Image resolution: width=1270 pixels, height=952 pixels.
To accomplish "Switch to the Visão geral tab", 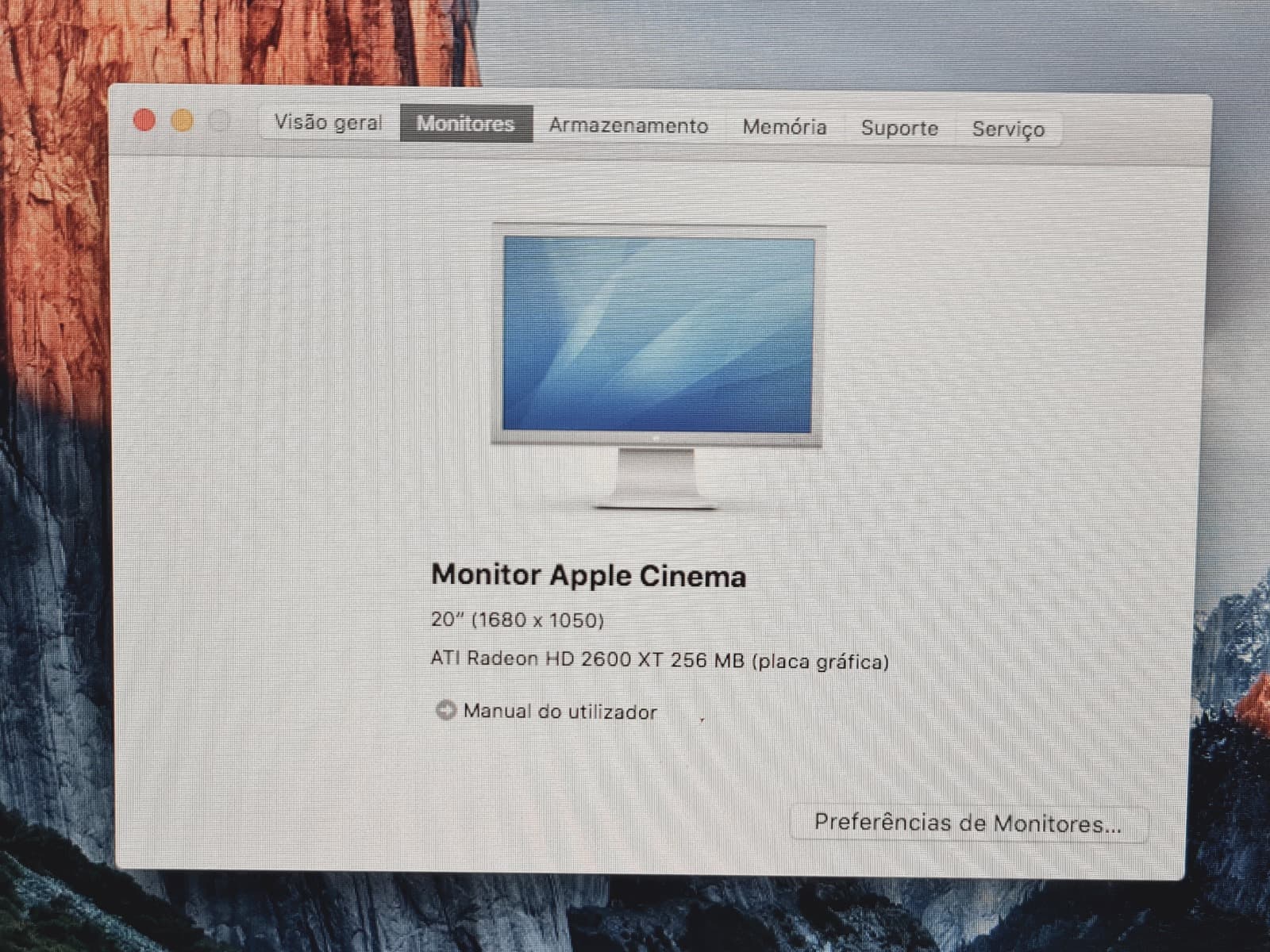I will pos(329,122).
